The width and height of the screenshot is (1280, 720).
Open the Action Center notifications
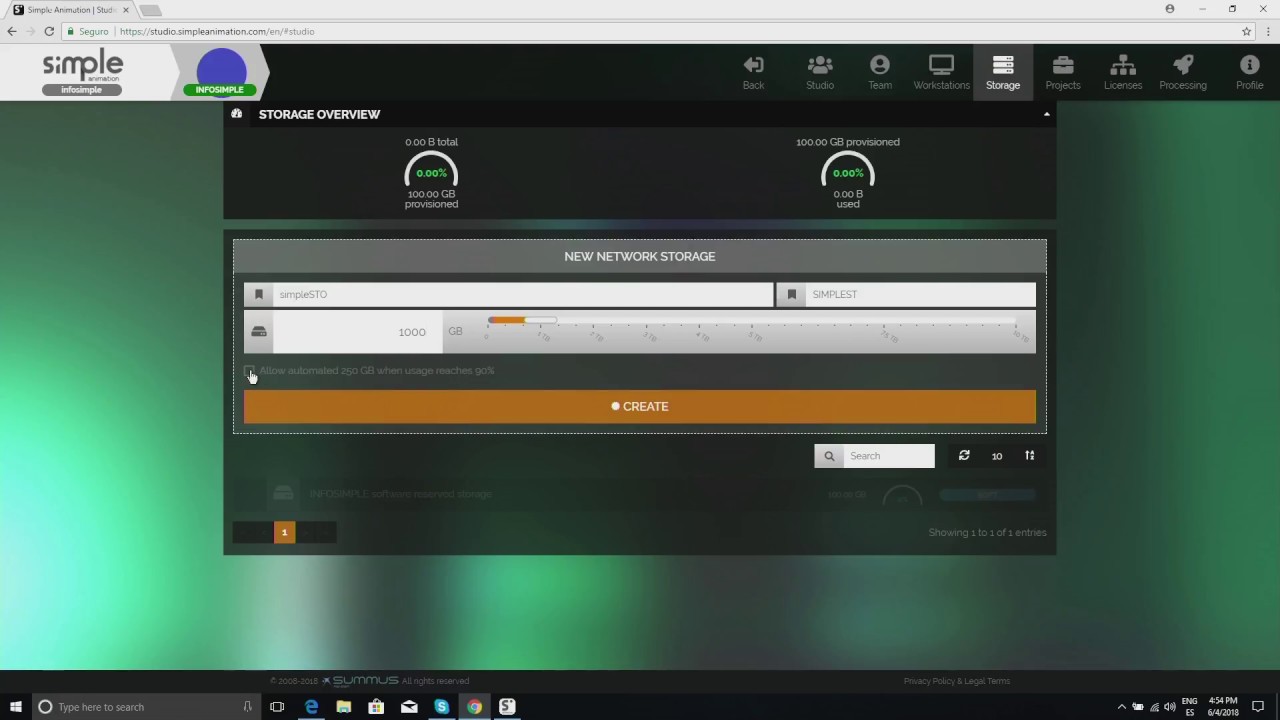[x=1258, y=706]
